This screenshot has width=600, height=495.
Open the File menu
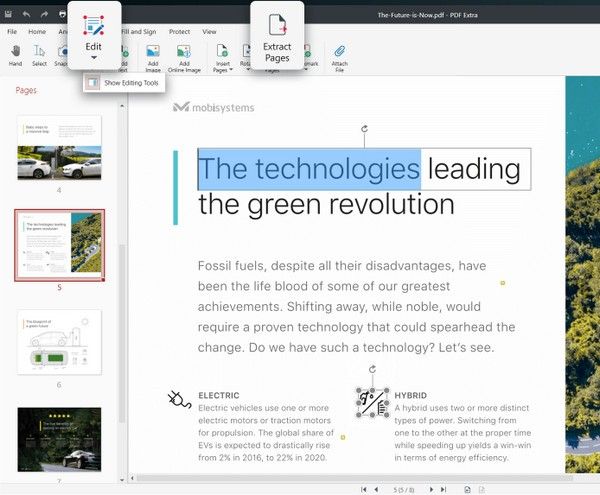[13, 32]
